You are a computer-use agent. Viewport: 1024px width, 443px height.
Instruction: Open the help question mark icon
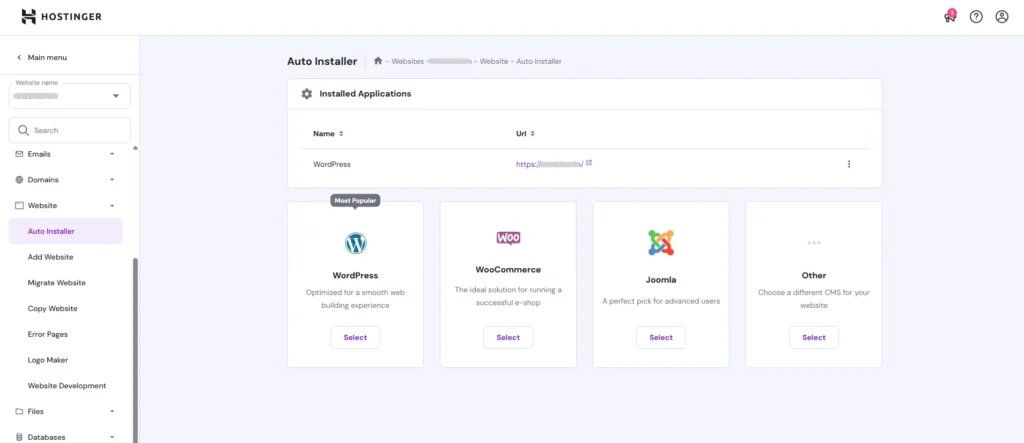point(976,17)
